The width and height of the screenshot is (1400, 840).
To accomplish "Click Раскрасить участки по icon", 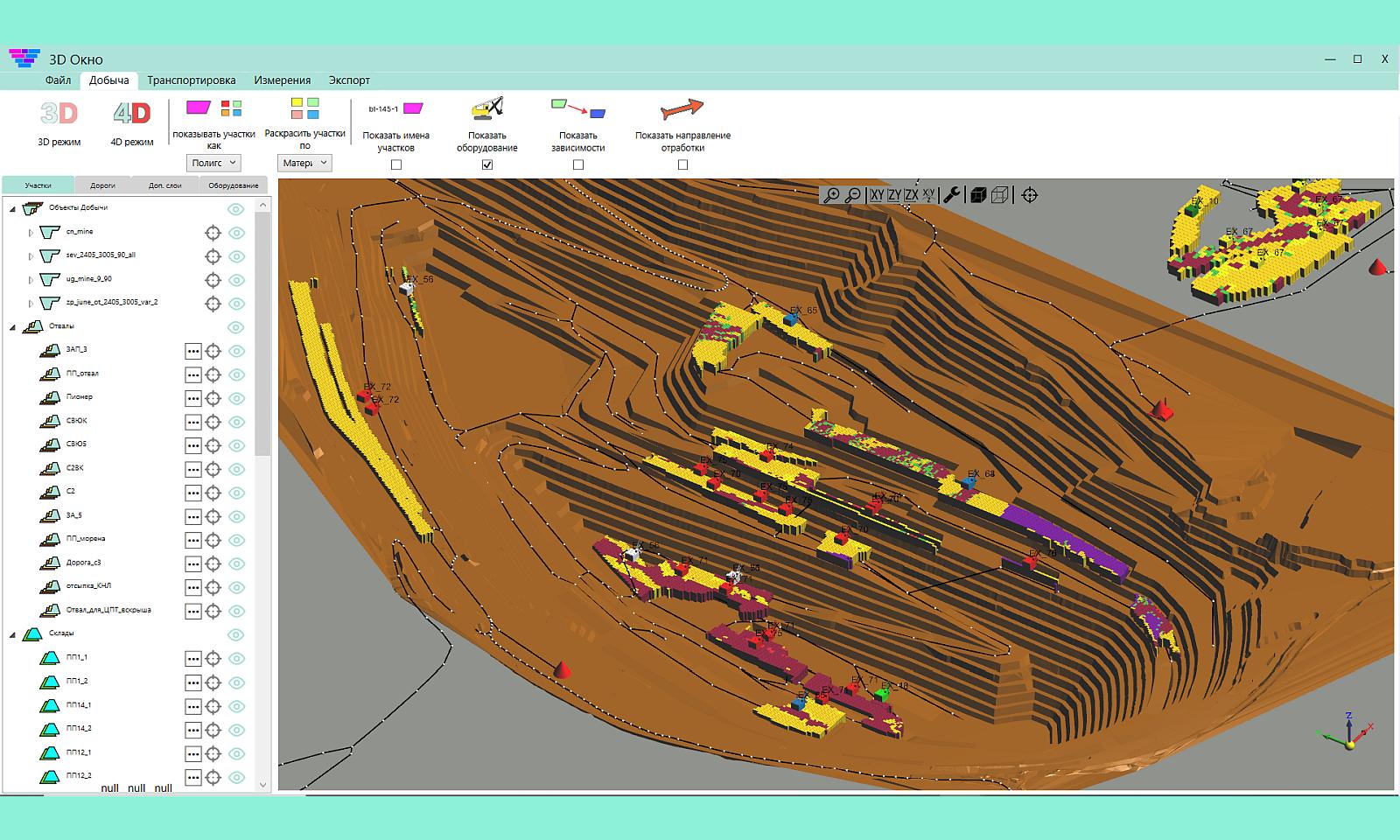I will 304,108.
